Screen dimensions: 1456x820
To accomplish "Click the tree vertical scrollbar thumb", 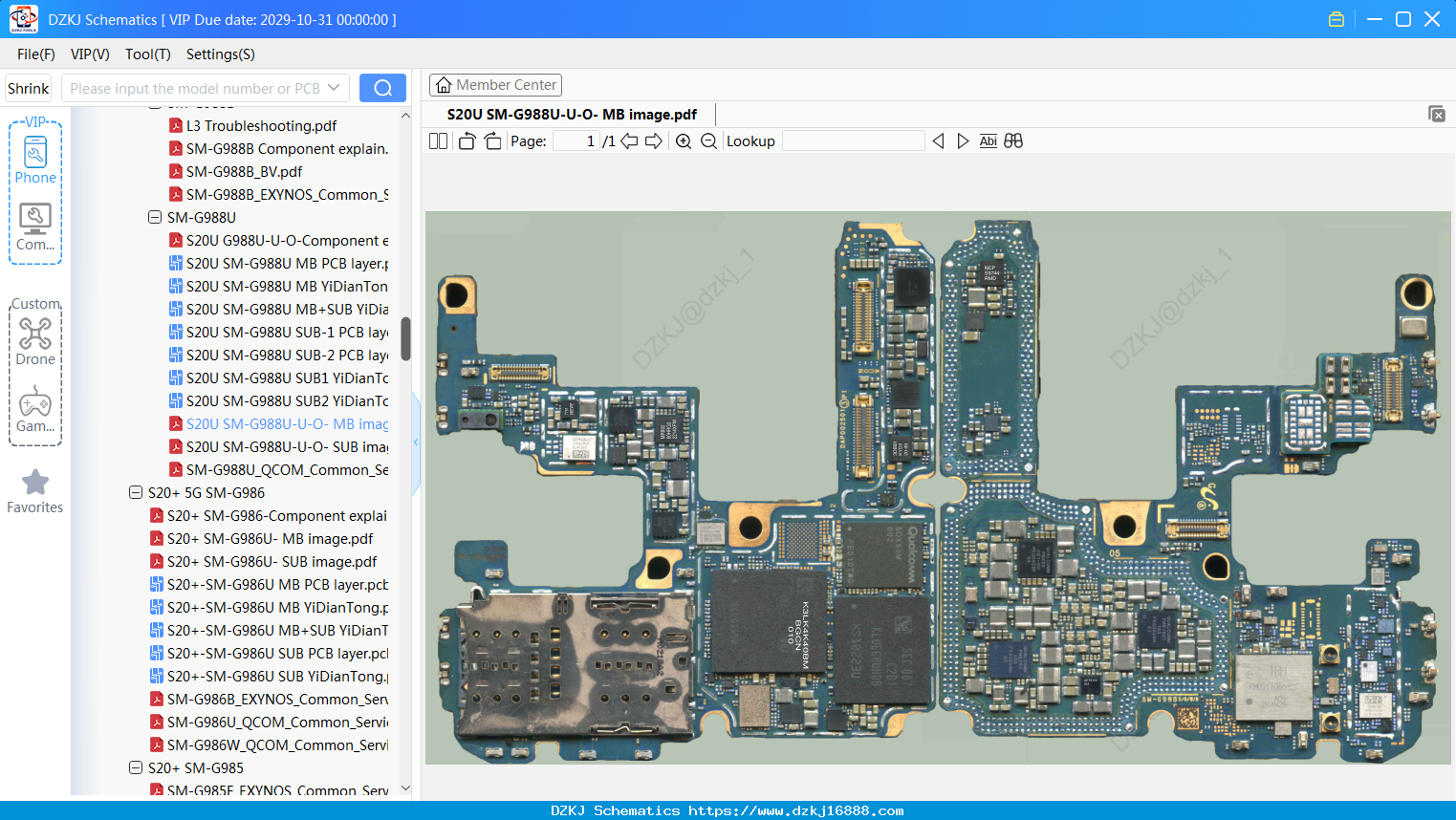I will tap(405, 339).
